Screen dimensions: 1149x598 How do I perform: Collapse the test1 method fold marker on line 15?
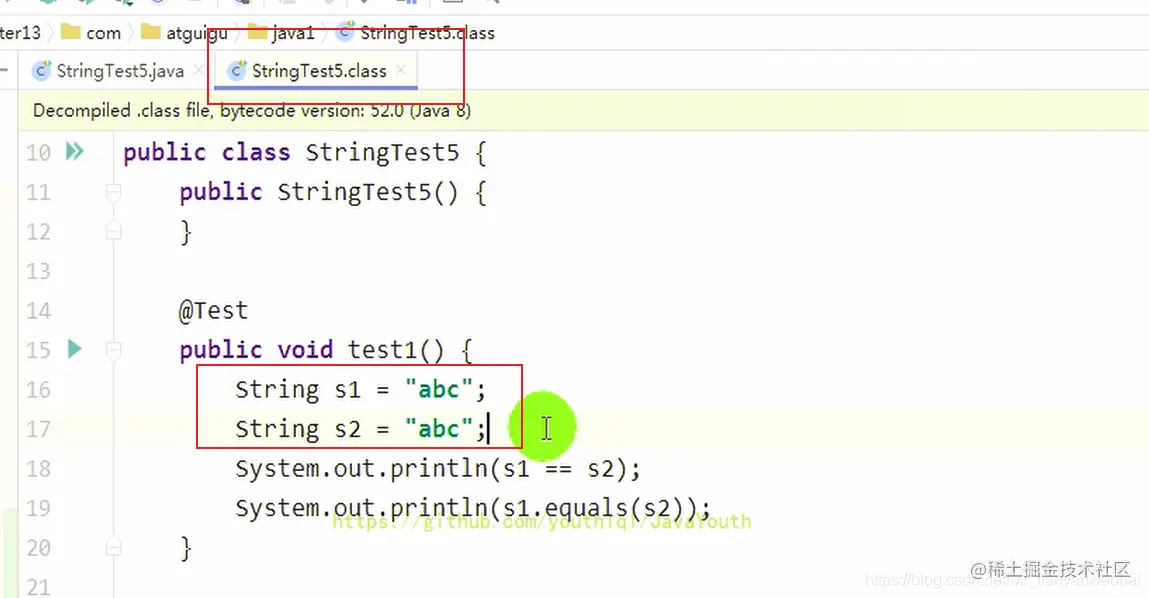click(x=113, y=350)
